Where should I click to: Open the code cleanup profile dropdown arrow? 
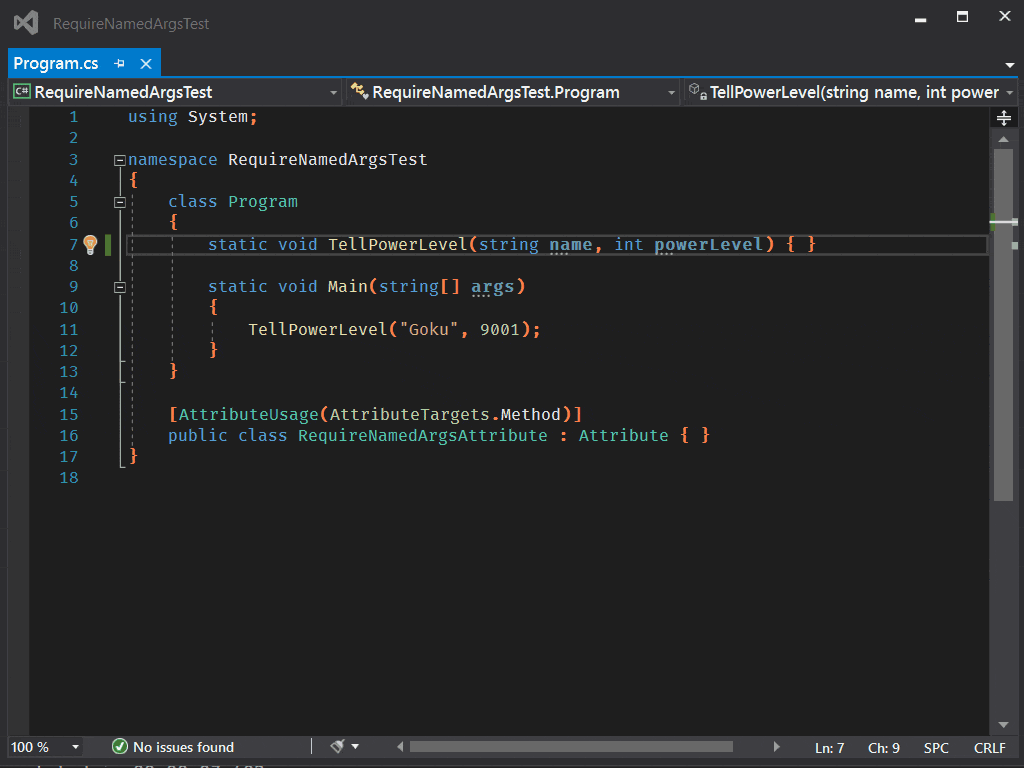point(355,747)
